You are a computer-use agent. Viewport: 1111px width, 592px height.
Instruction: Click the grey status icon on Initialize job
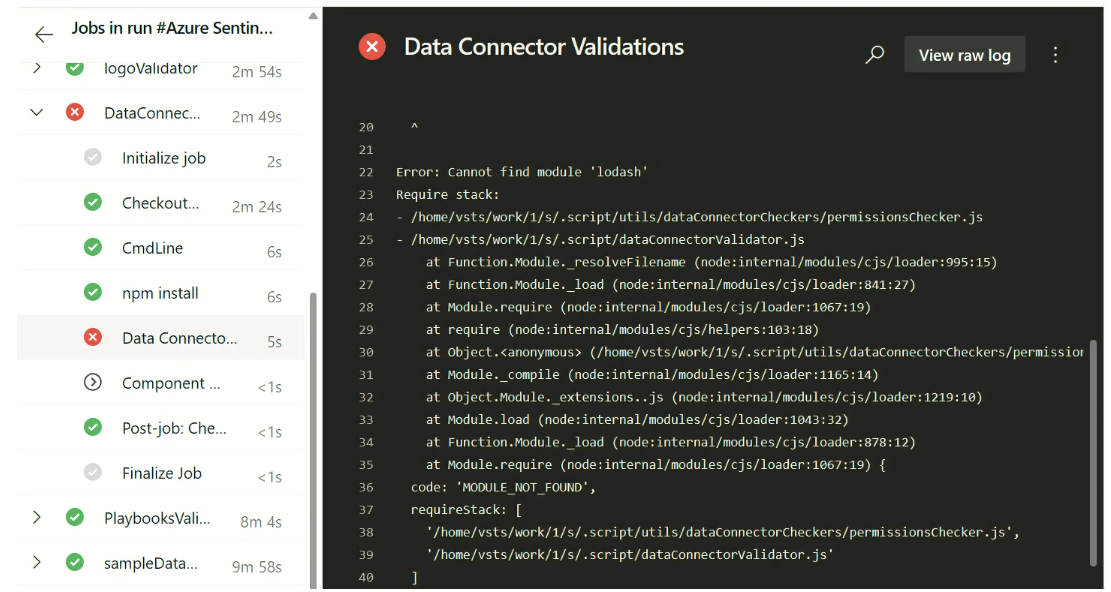coord(93,157)
